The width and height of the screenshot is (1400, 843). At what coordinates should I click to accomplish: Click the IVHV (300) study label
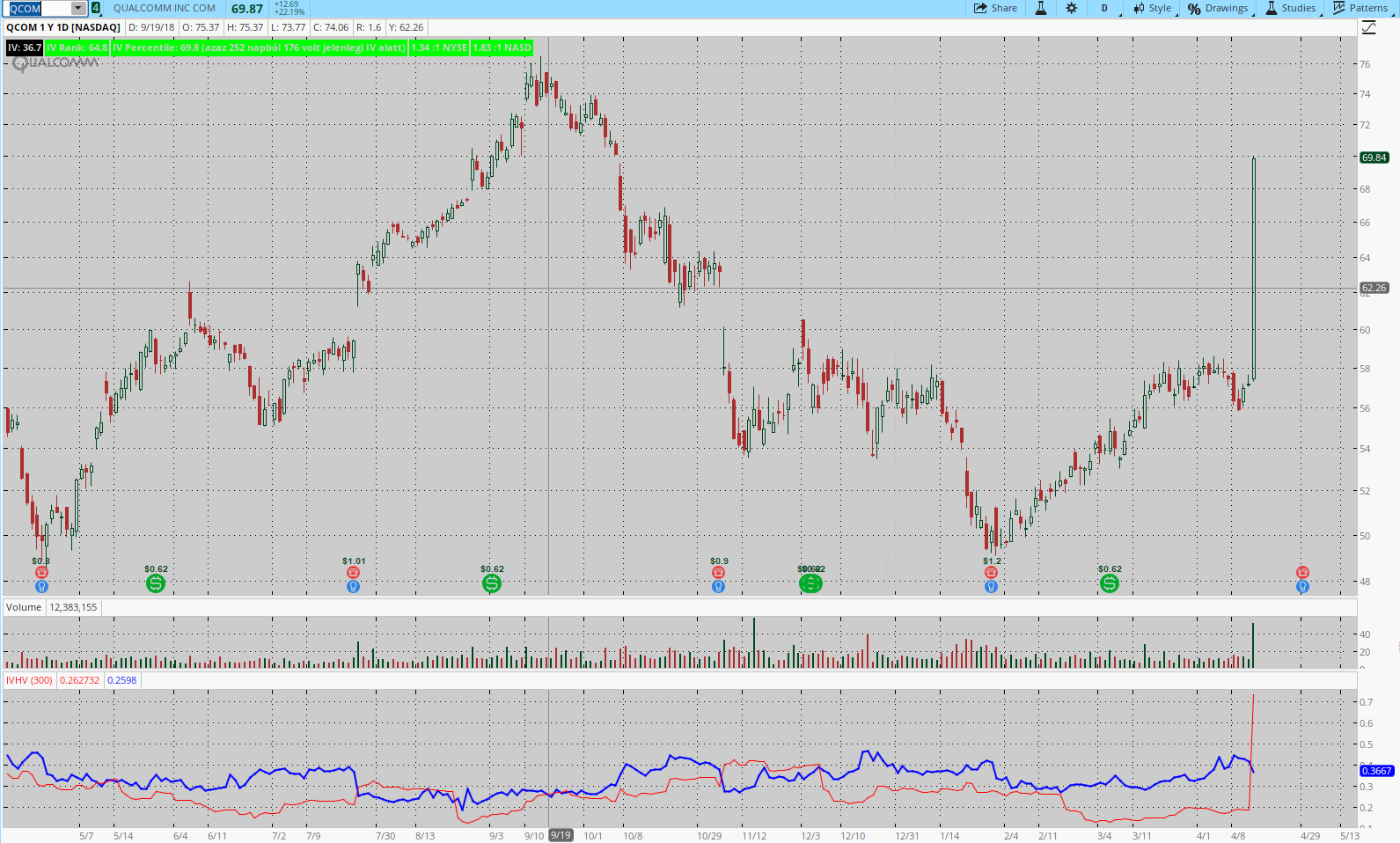pos(29,680)
